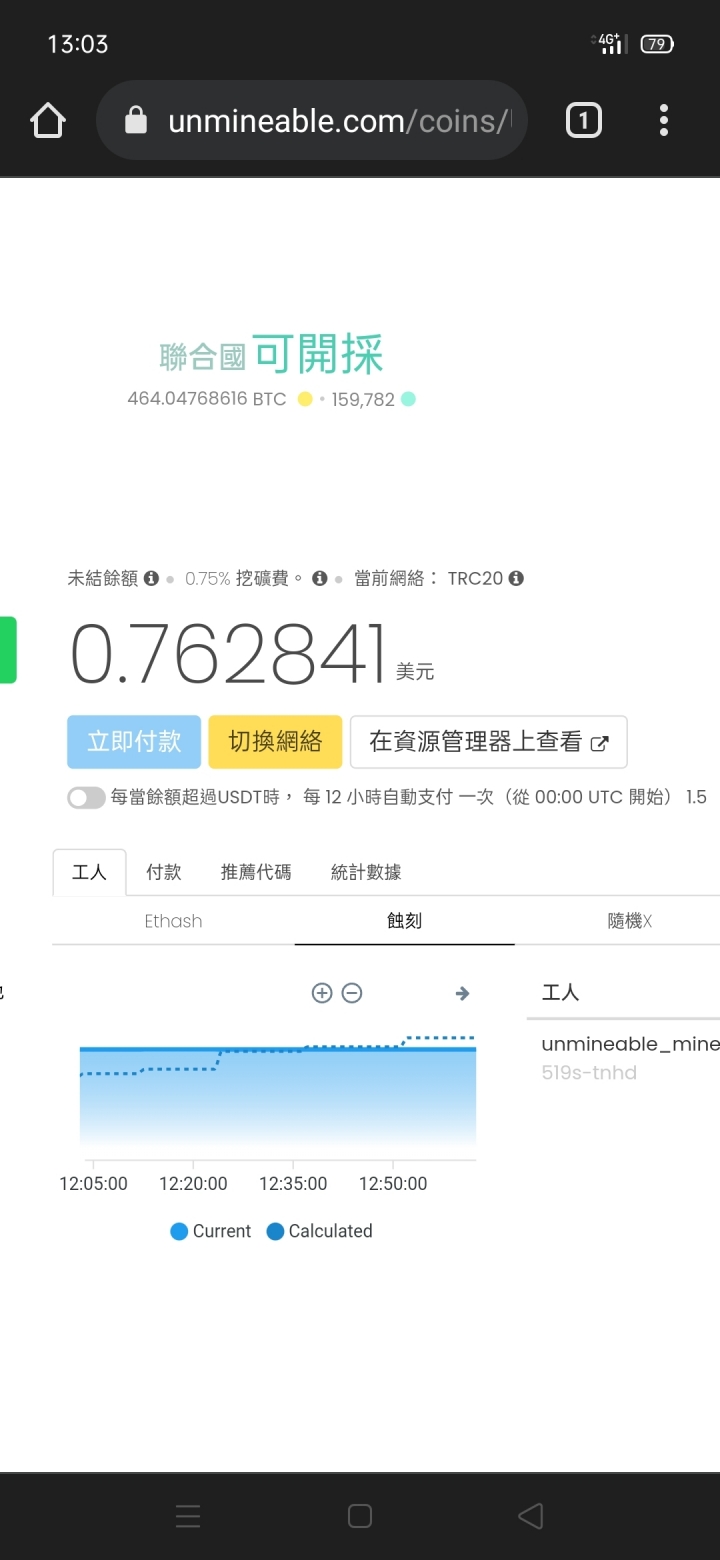Click the unmineable_mine worker name

click(x=630, y=1044)
